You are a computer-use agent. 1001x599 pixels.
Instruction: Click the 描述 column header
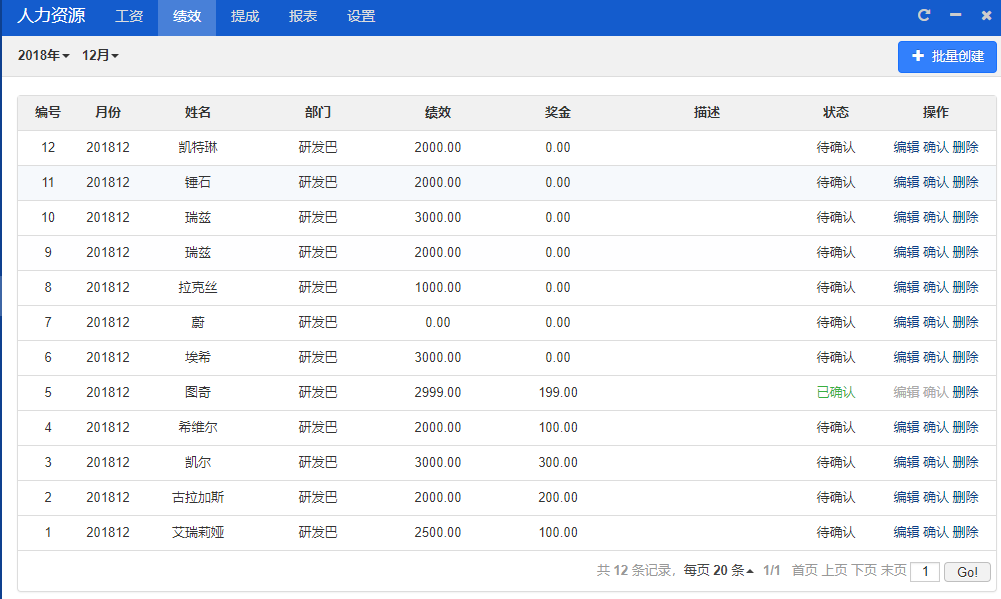pyautogui.click(x=707, y=113)
